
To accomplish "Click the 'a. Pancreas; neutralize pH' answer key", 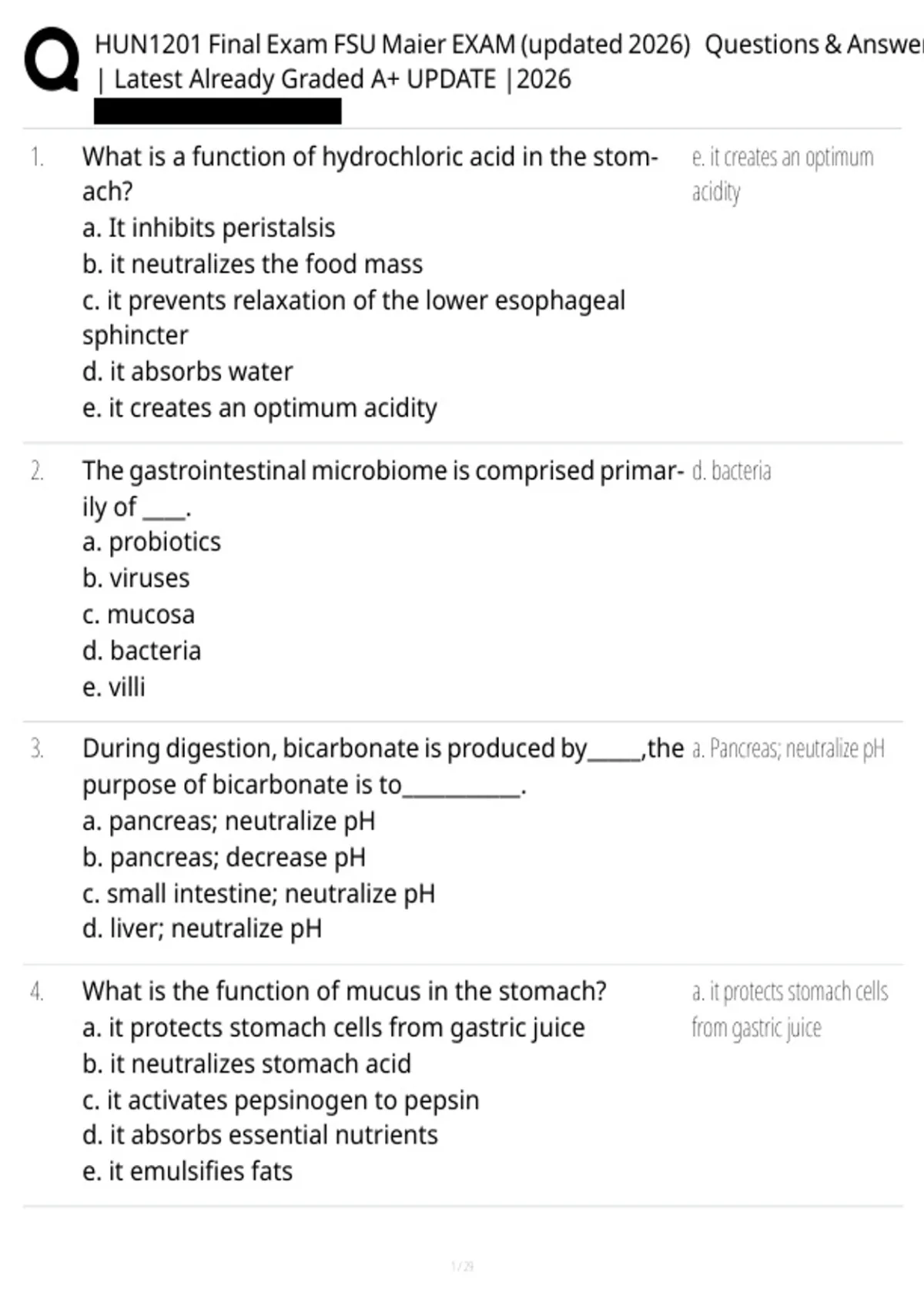I will pos(788,748).
